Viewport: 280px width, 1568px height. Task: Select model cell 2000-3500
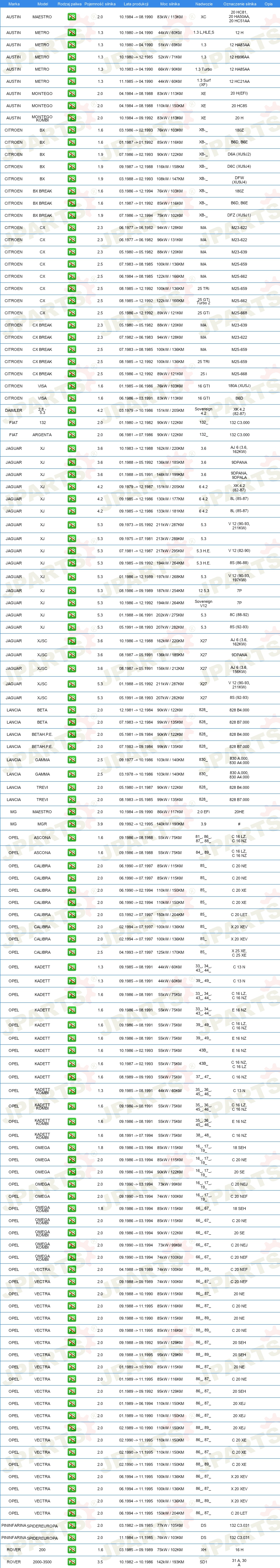[x=43, y=1562]
